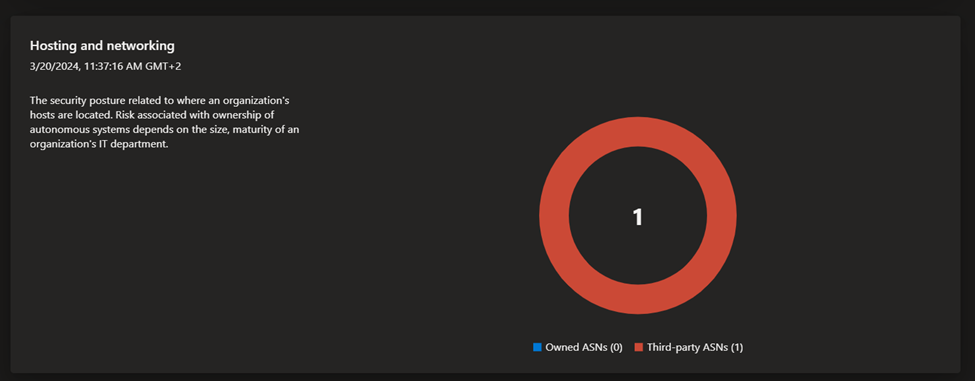Click the words 'maturity of an' in description

tap(272, 130)
